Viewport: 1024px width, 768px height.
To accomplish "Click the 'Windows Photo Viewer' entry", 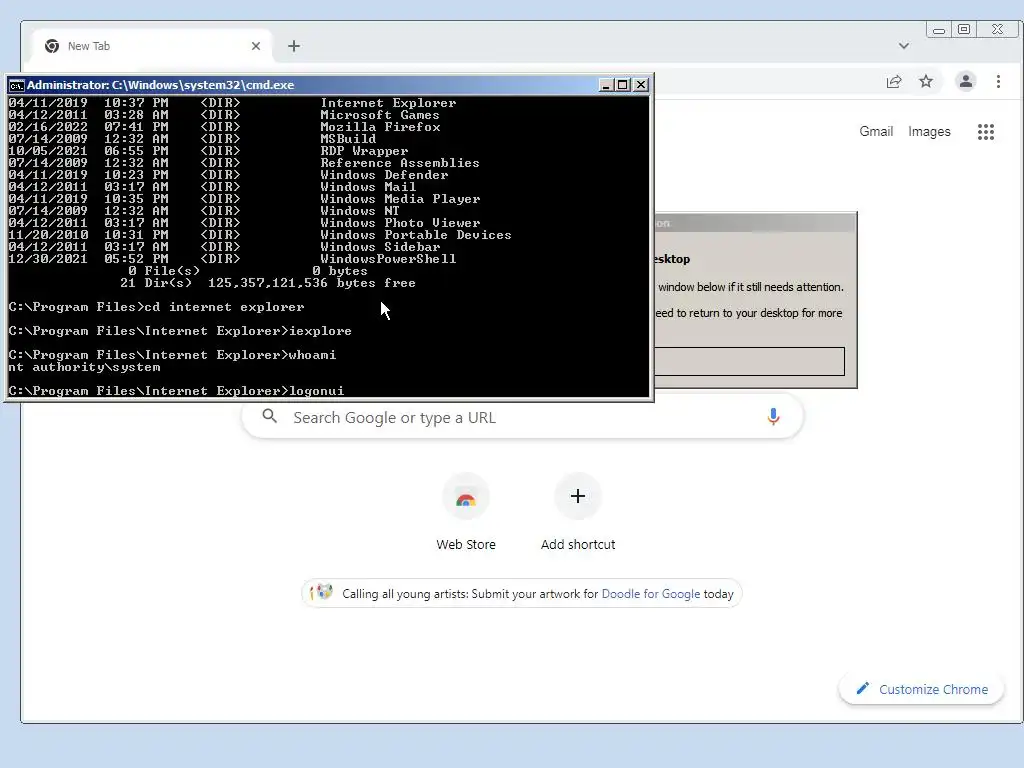I will [400, 223].
